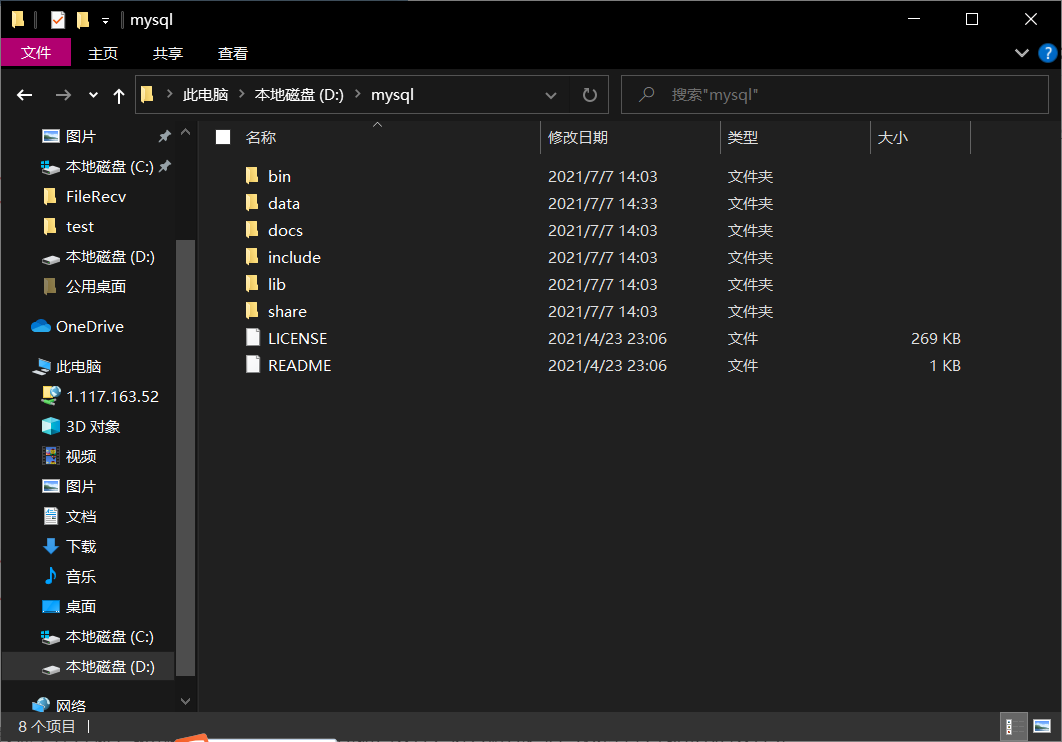Select the share folder icon
Screen dimensions: 1062x742
point(252,311)
